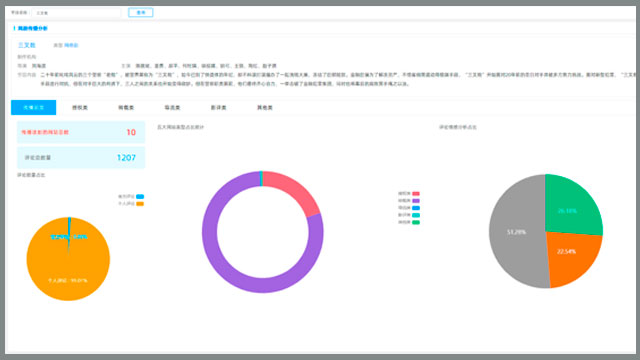640x360 pixels.
Task: Click the gray 51.28% pie slice
Action: pyautogui.click(x=516, y=232)
